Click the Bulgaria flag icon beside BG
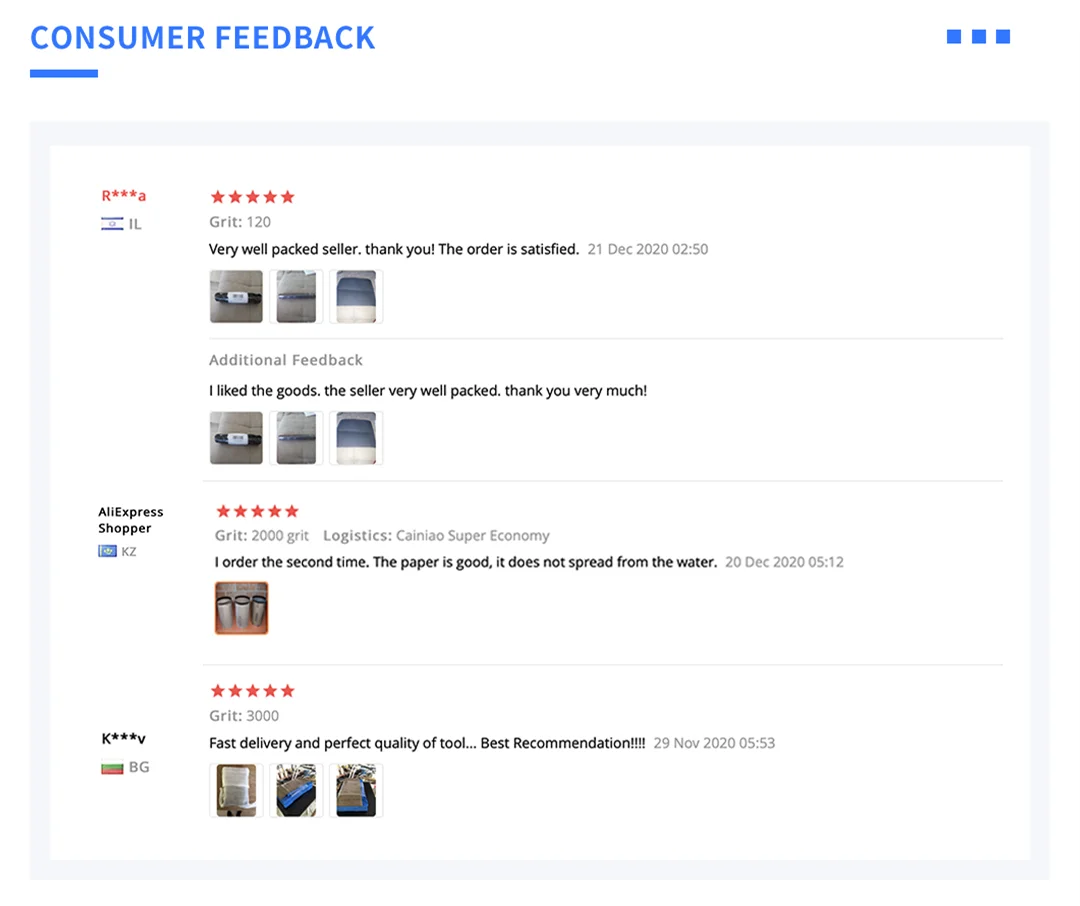This screenshot has width=1080, height=906. point(112,767)
